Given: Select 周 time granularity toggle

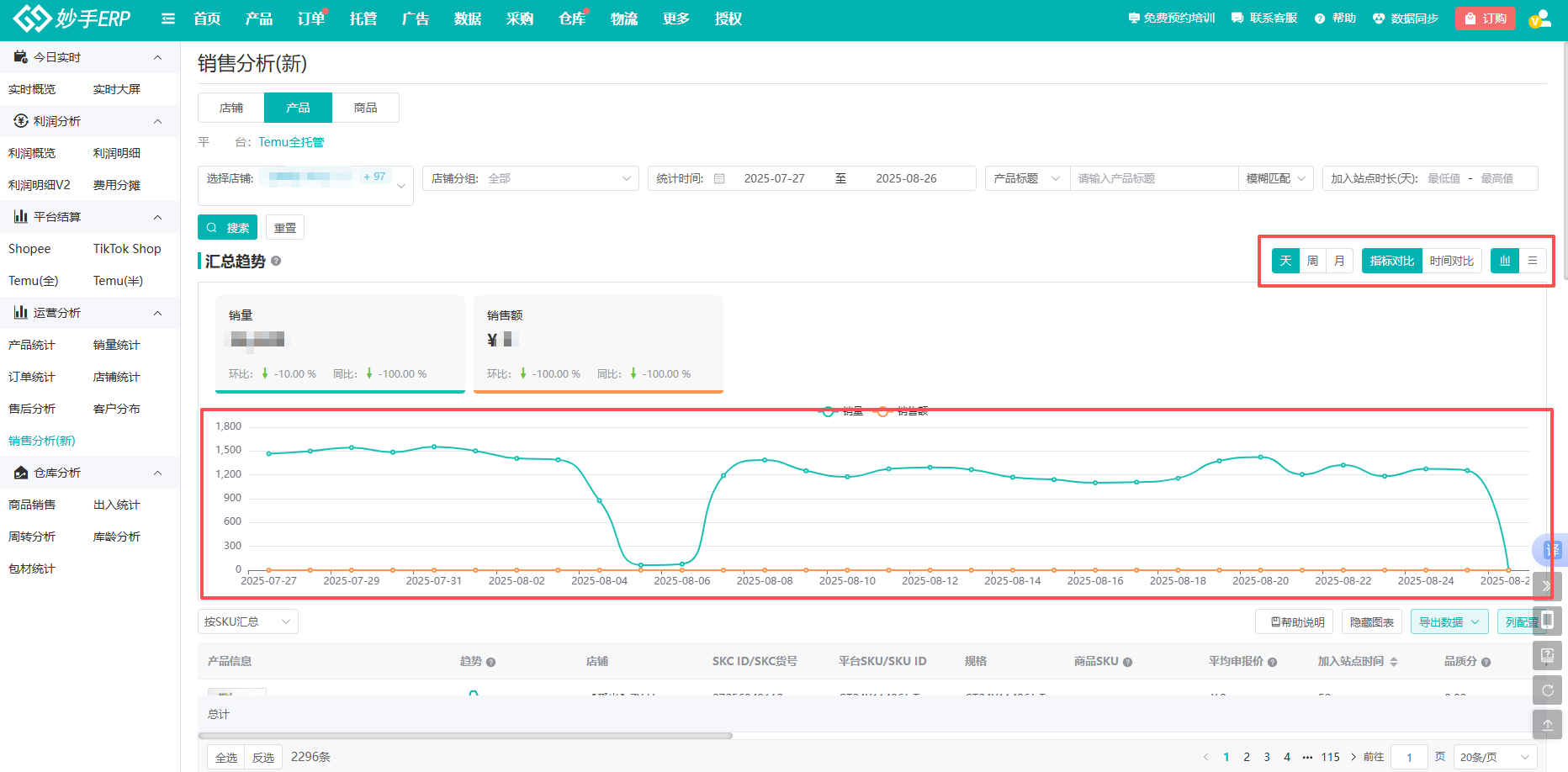Looking at the screenshot, I should point(1312,261).
